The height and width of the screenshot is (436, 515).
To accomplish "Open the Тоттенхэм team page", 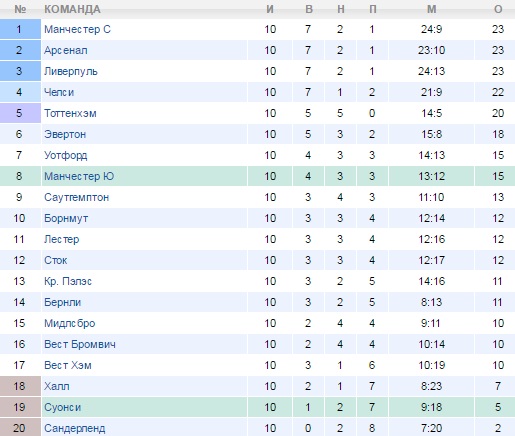I will pos(70,113).
